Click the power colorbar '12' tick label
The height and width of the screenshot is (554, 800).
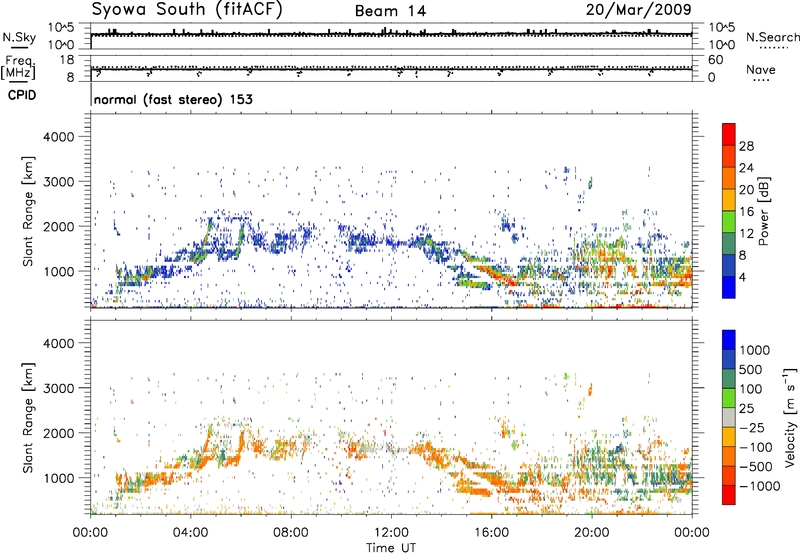[x=746, y=234]
